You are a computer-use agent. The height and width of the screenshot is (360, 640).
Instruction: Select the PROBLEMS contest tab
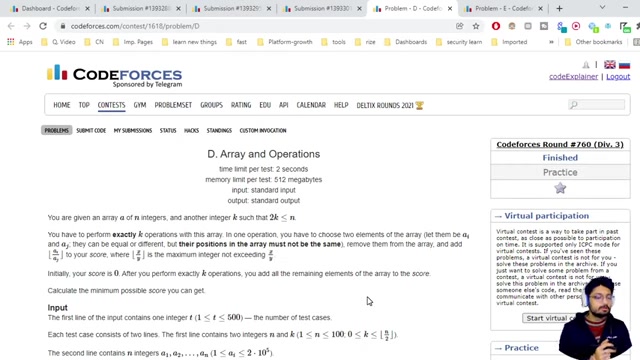click(x=56, y=130)
